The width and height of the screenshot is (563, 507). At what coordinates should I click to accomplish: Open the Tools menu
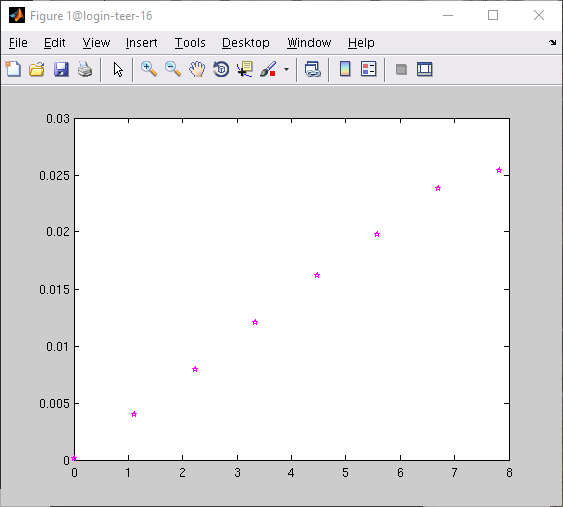[x=190, y=43]
